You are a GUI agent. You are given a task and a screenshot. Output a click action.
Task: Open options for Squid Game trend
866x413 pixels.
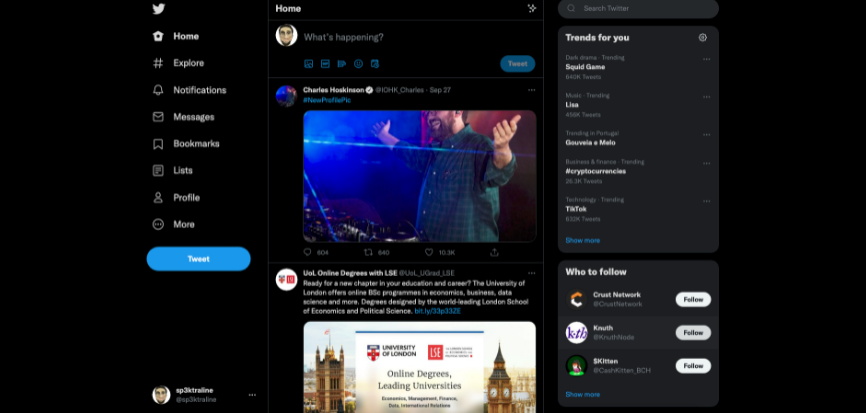tap(706, 59)
